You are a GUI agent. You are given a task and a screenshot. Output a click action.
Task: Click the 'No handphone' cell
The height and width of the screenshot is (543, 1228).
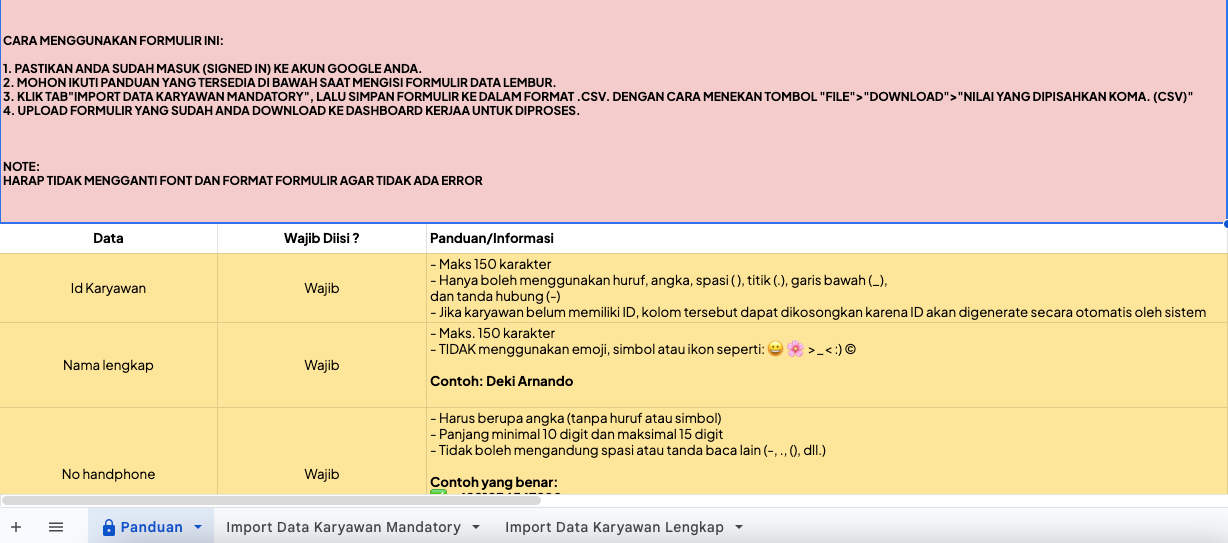[108, 474]
